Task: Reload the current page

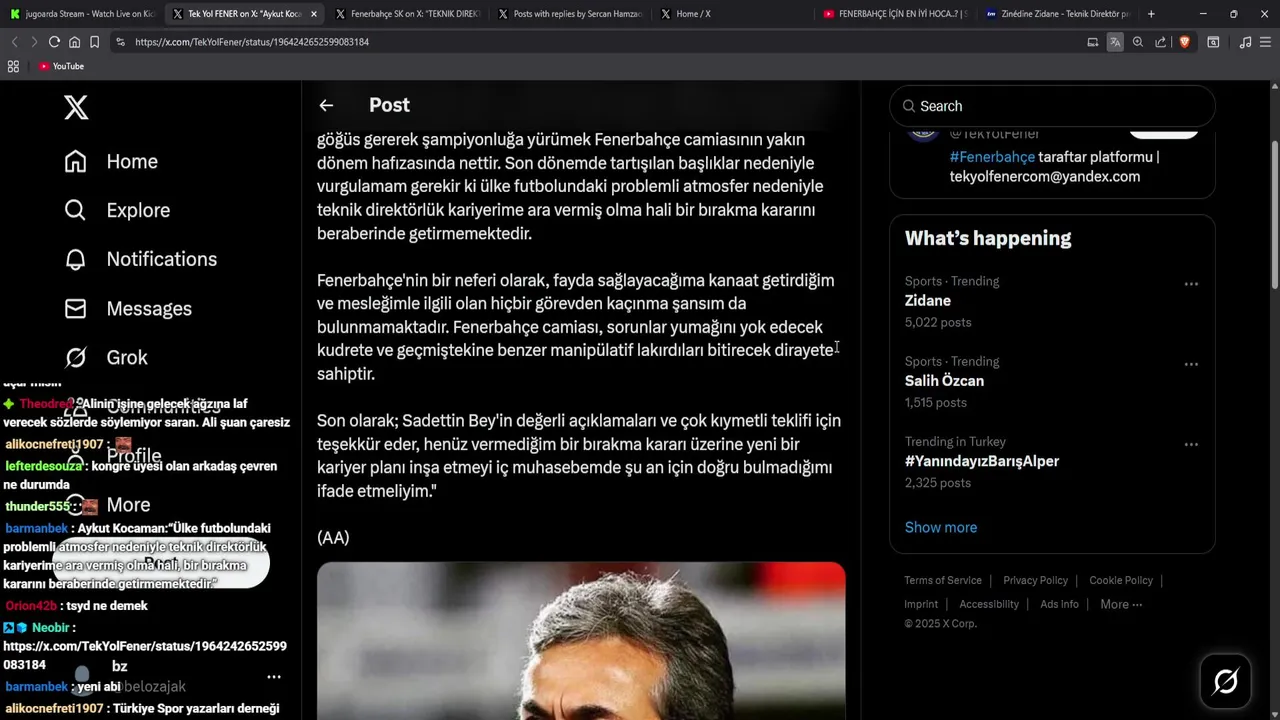Action: (54, 42)
